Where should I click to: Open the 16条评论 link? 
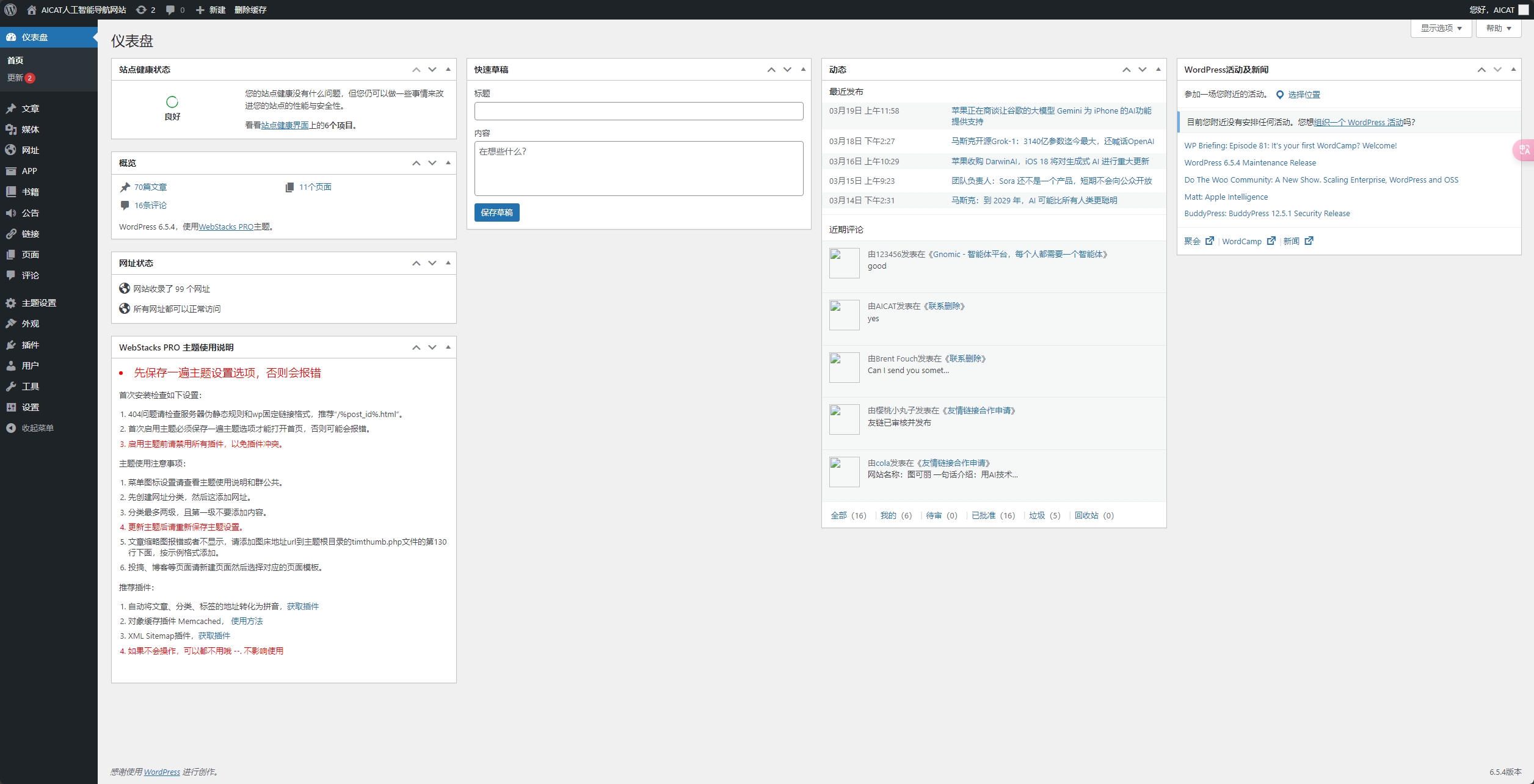(x=150, y=205)
